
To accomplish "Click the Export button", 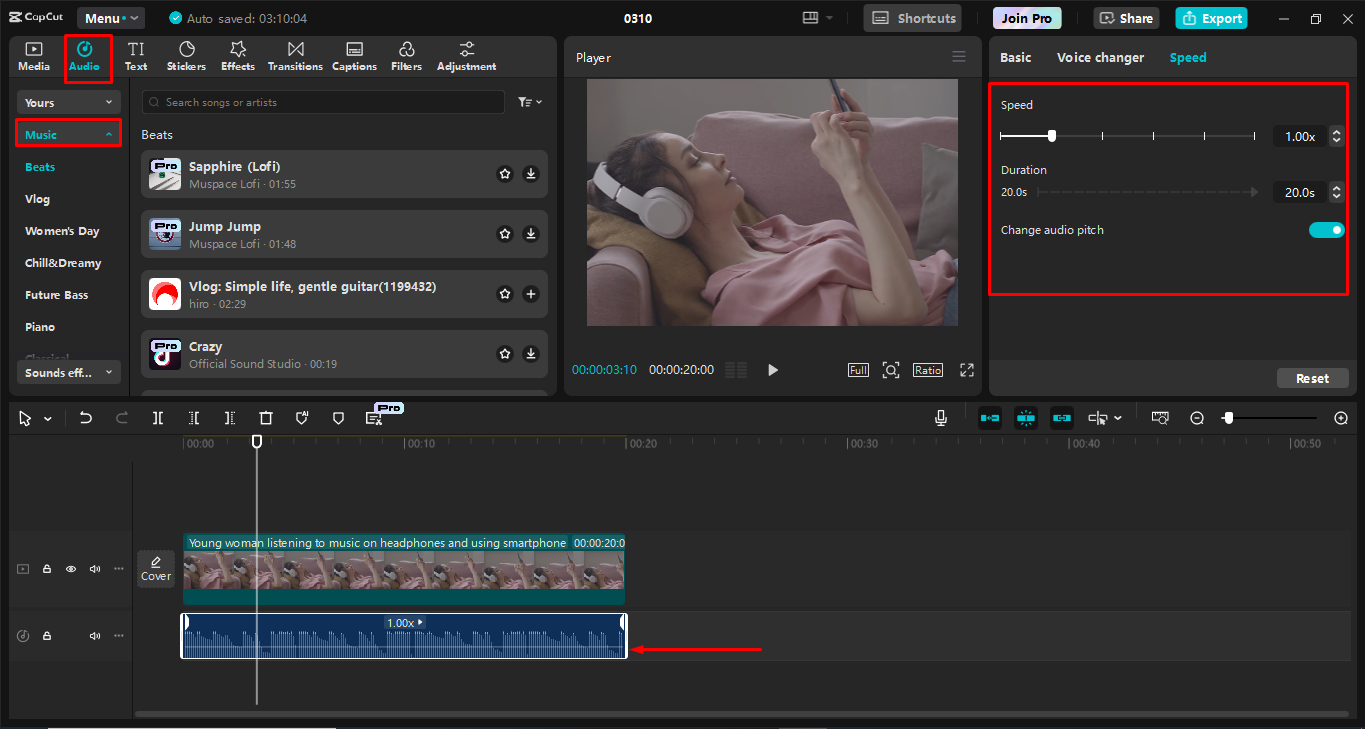I will tap(1211, 18).
